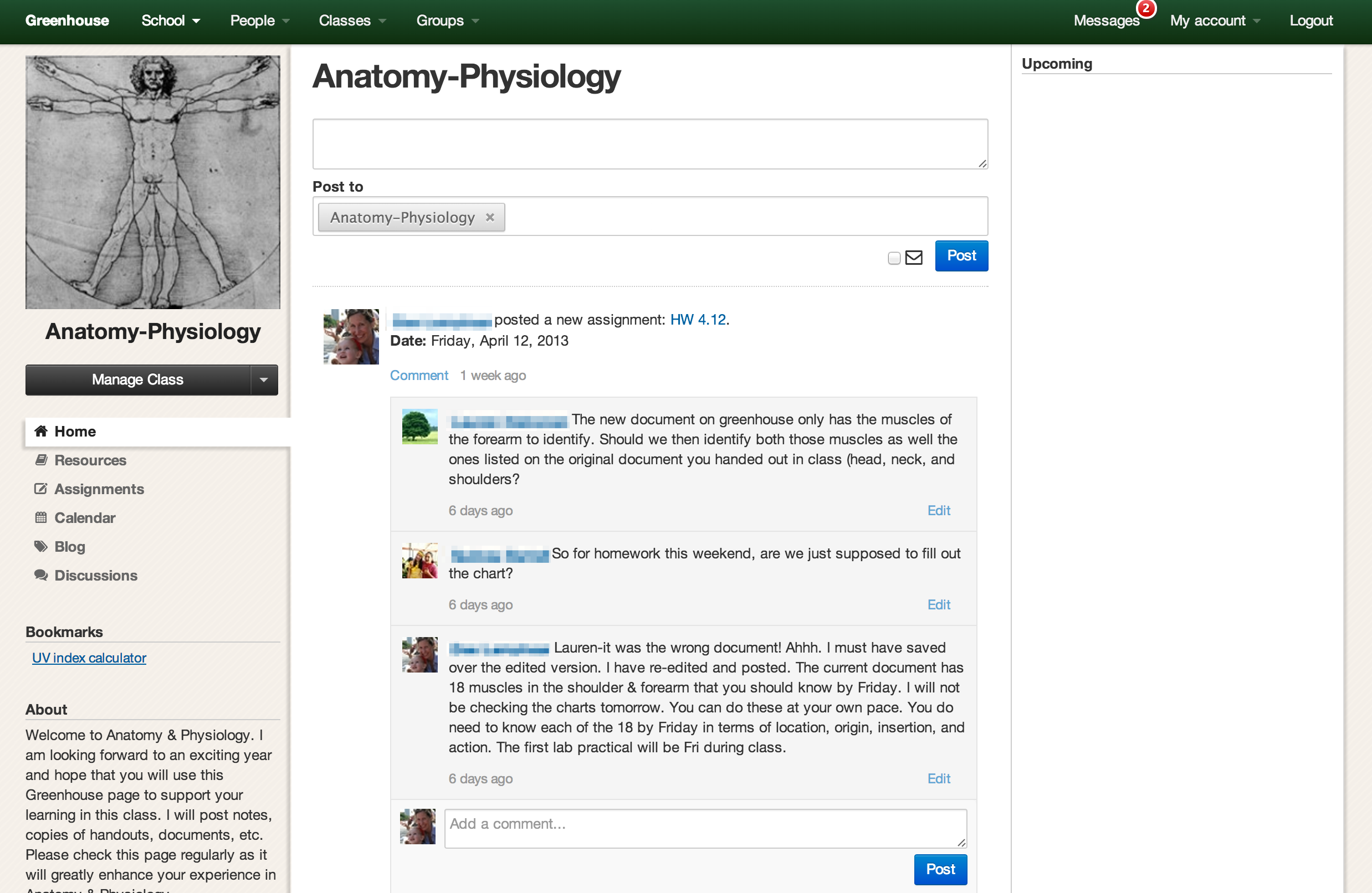The width and height of the screenshot is (1372, 893).
Task: Click Logout in the top bar
Action: click(x=1311, y=20)
